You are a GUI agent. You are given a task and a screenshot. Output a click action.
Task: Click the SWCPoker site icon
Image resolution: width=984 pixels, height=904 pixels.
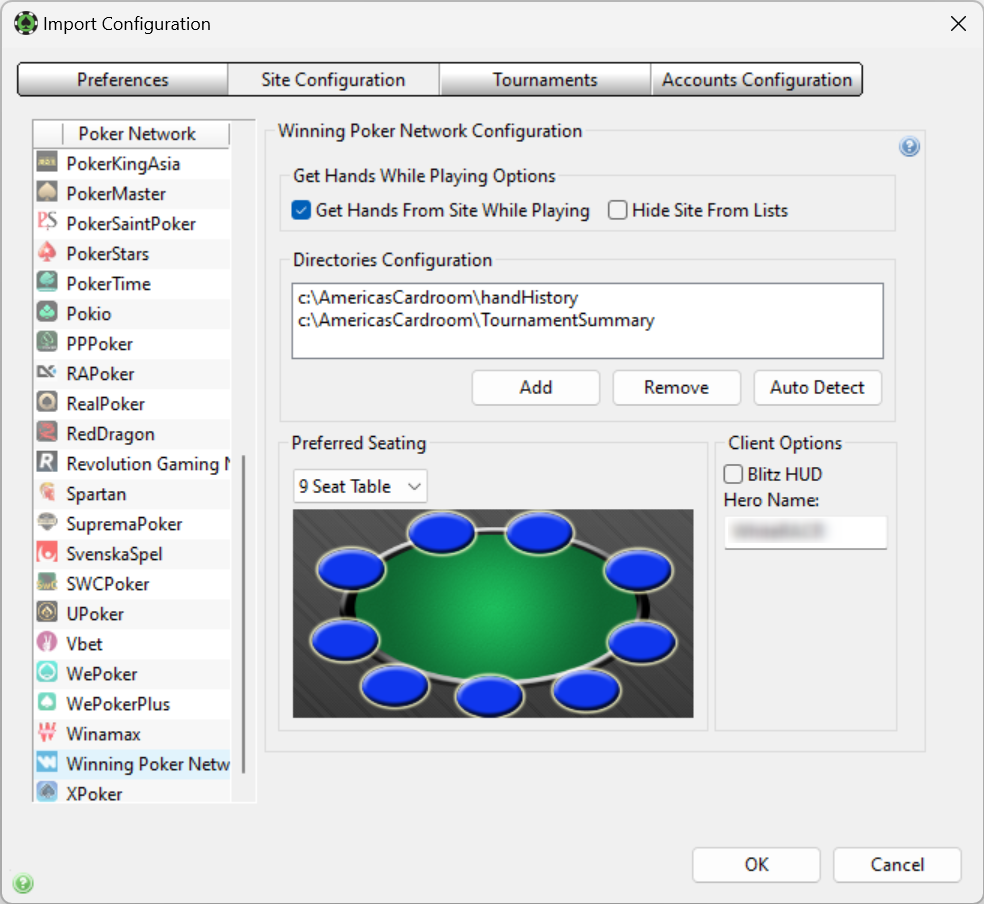[47, 582]
